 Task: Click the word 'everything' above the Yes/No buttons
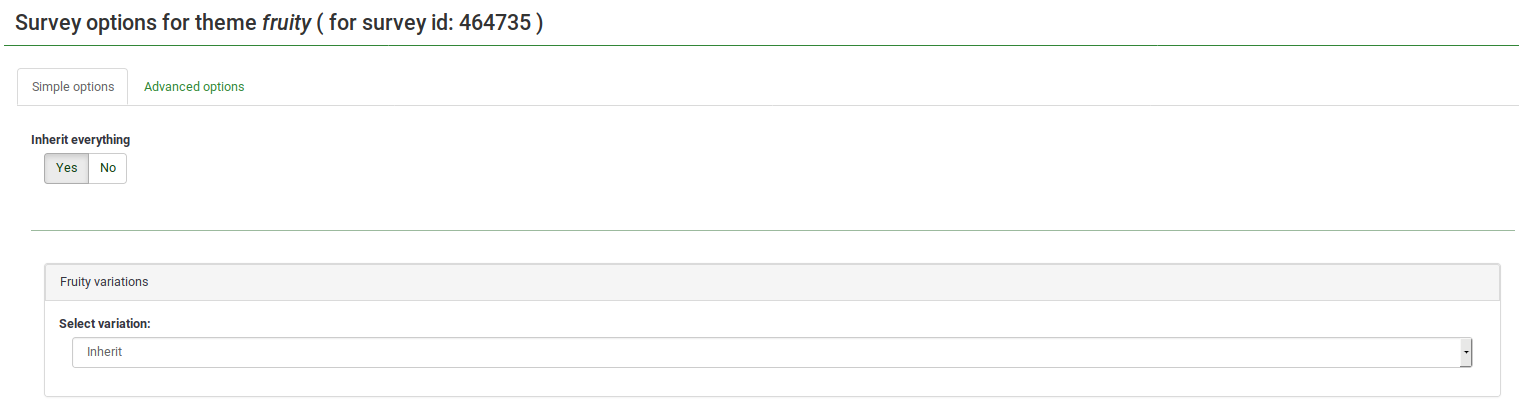(98, 140)
